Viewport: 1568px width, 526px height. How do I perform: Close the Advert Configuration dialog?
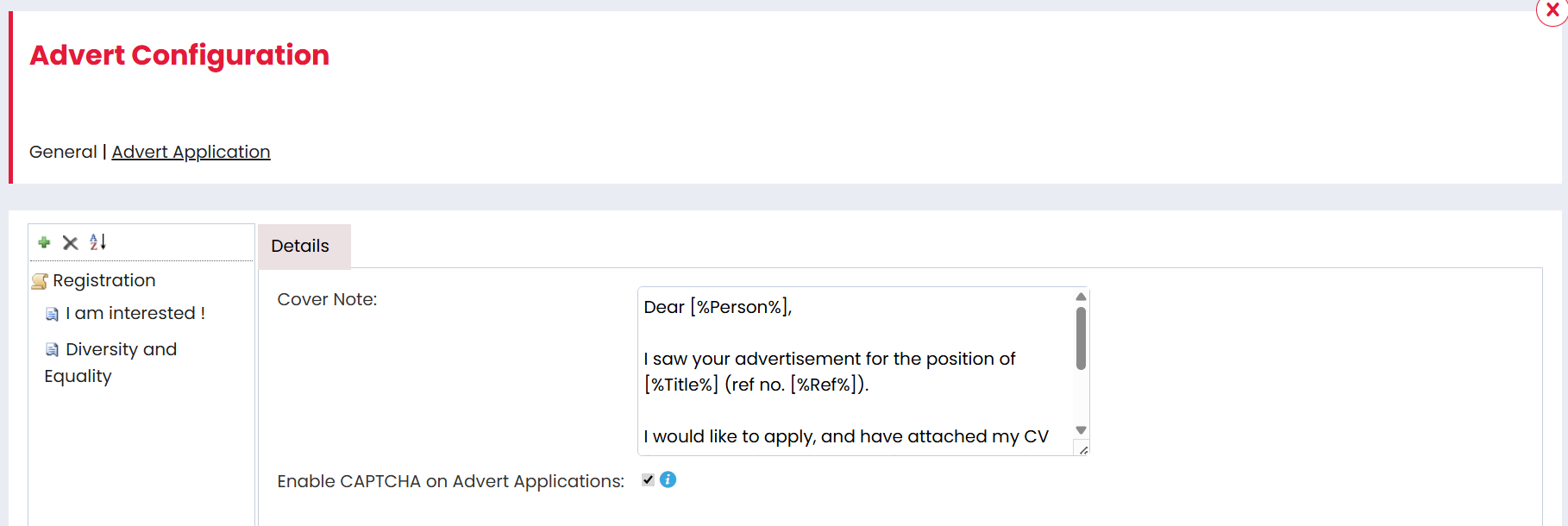[1552, 10]
